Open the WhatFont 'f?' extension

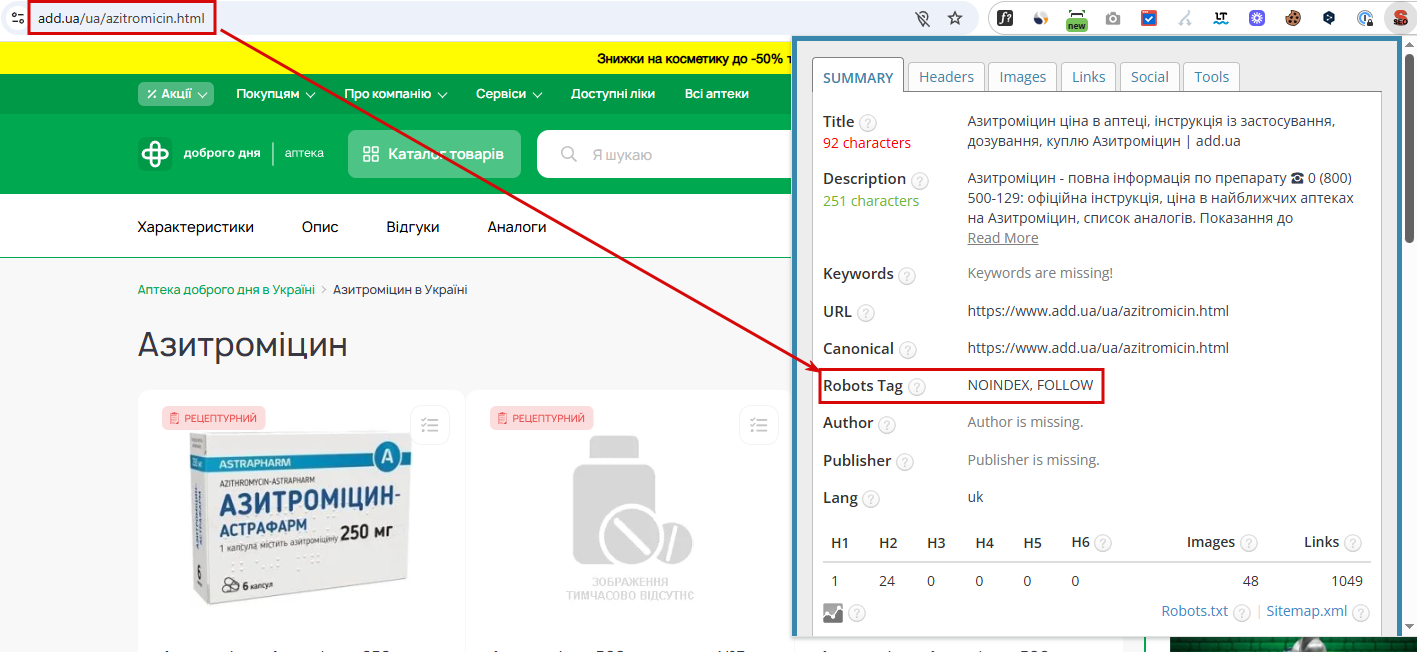(1007, 18)
